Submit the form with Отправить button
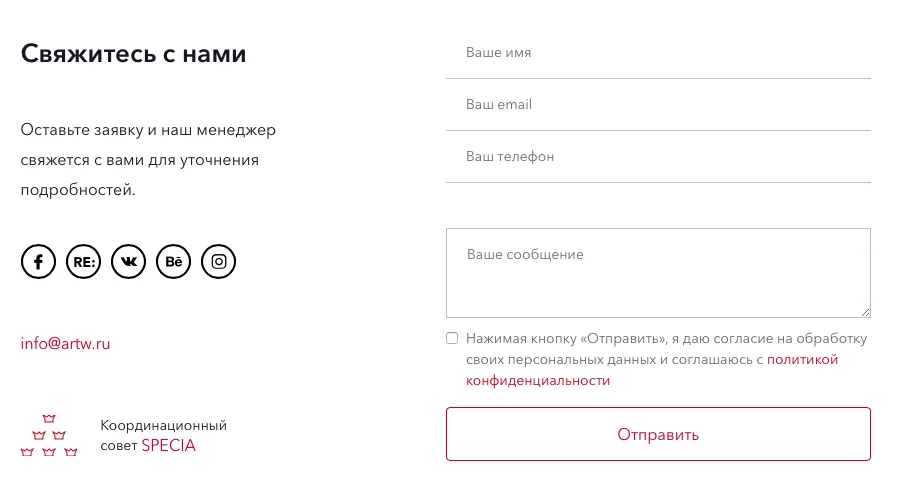The width and height of the screenshot is (909, 491). 659,434
